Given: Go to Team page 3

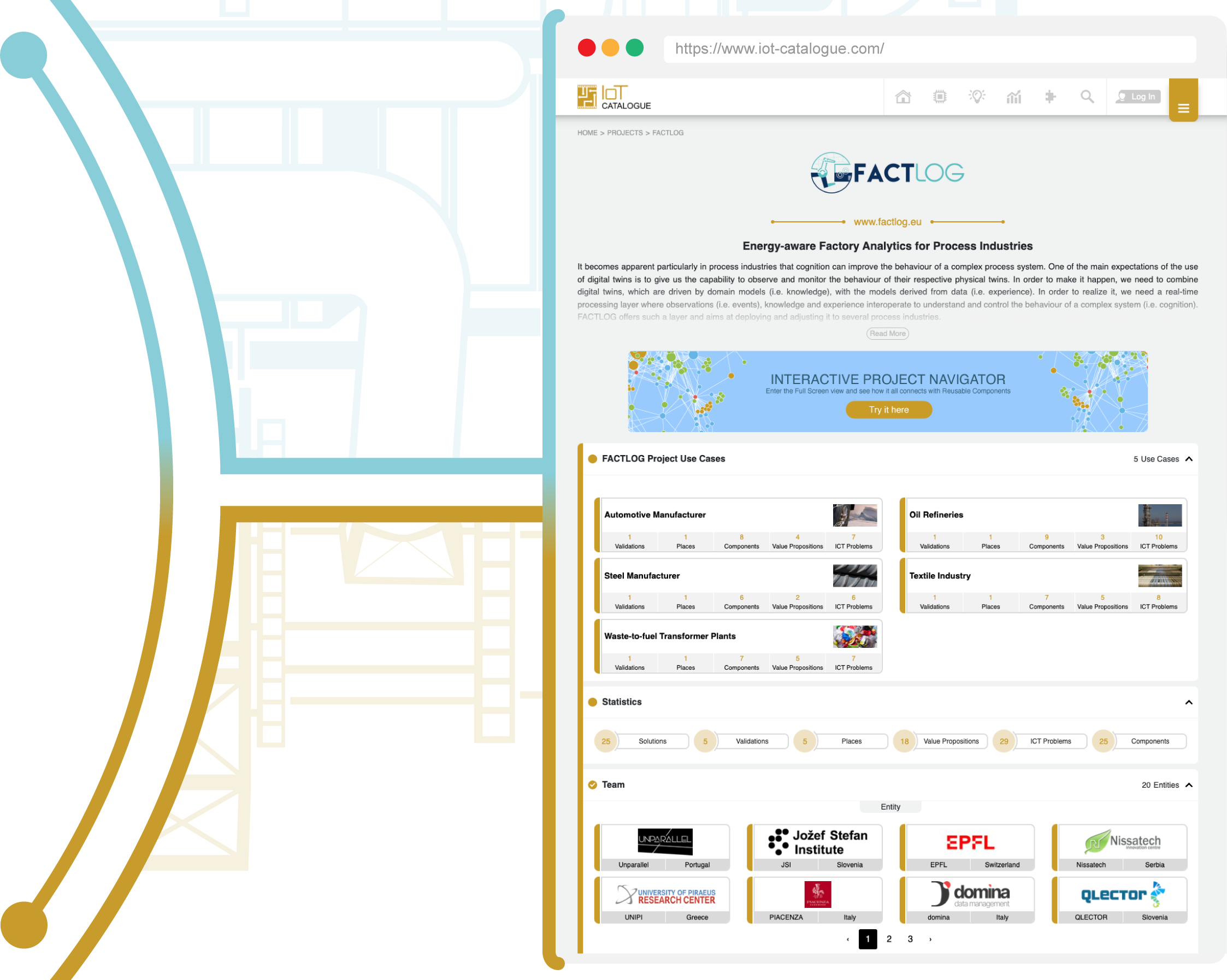Looking at the screenshot, I should [910, 939].
